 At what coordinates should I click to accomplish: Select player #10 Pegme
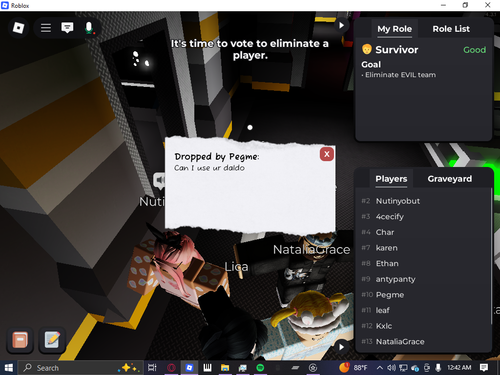click(423, 295)
